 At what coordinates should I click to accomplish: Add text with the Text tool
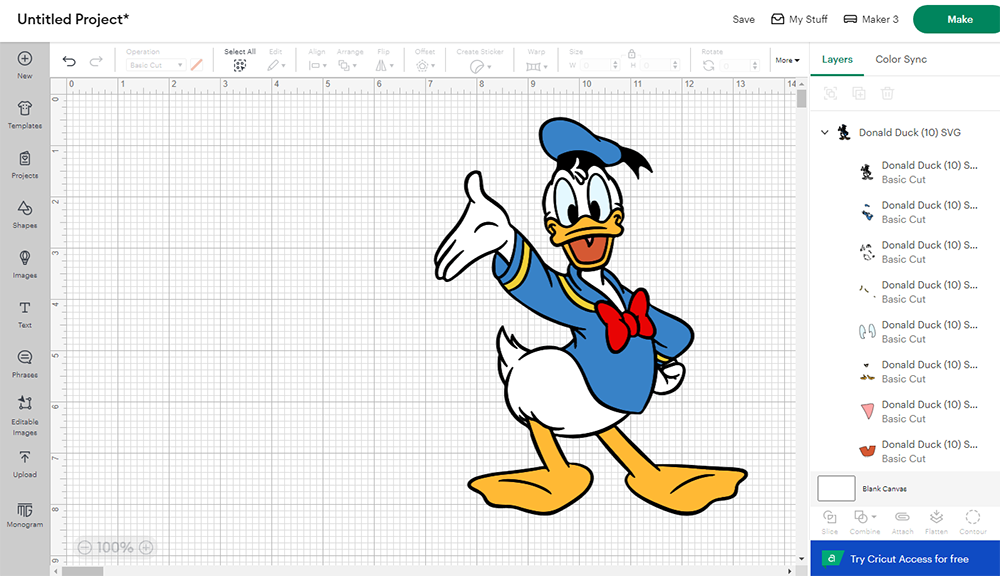(x=25, y=313)
